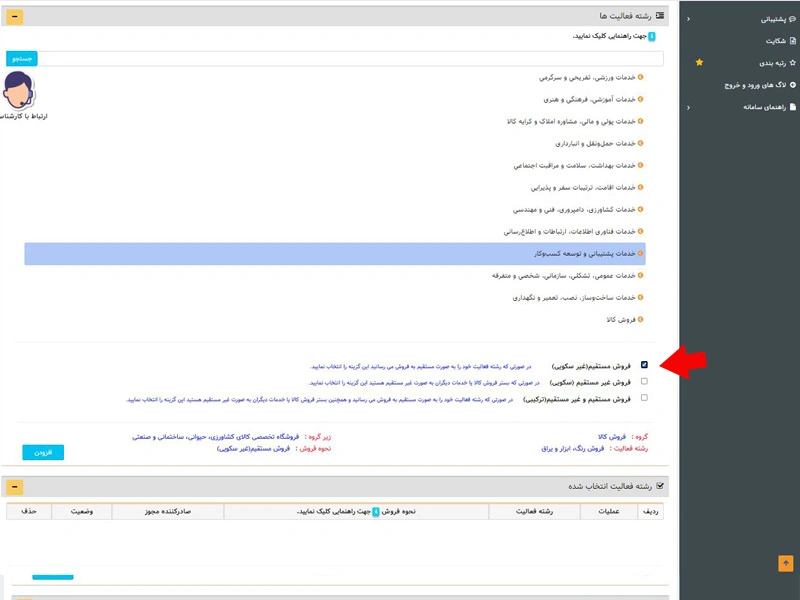Screen dimensions: 800x600
Task: Open ارتباط با کارشناس support avatar
Action: [18, 90]
